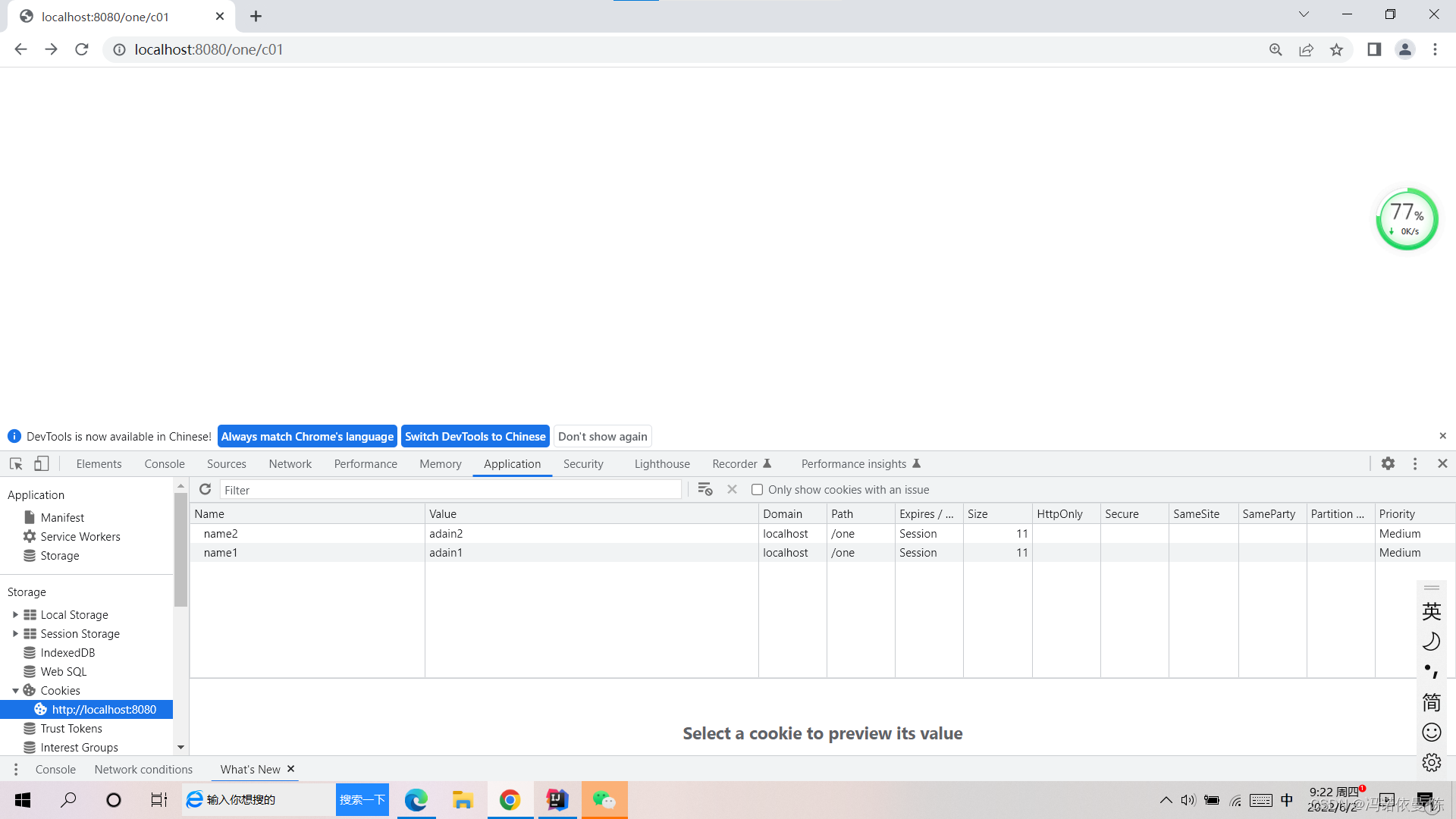1456x819 pixels.
Task: Click the clear all cookies icon
Action: (x=704, y=489)
